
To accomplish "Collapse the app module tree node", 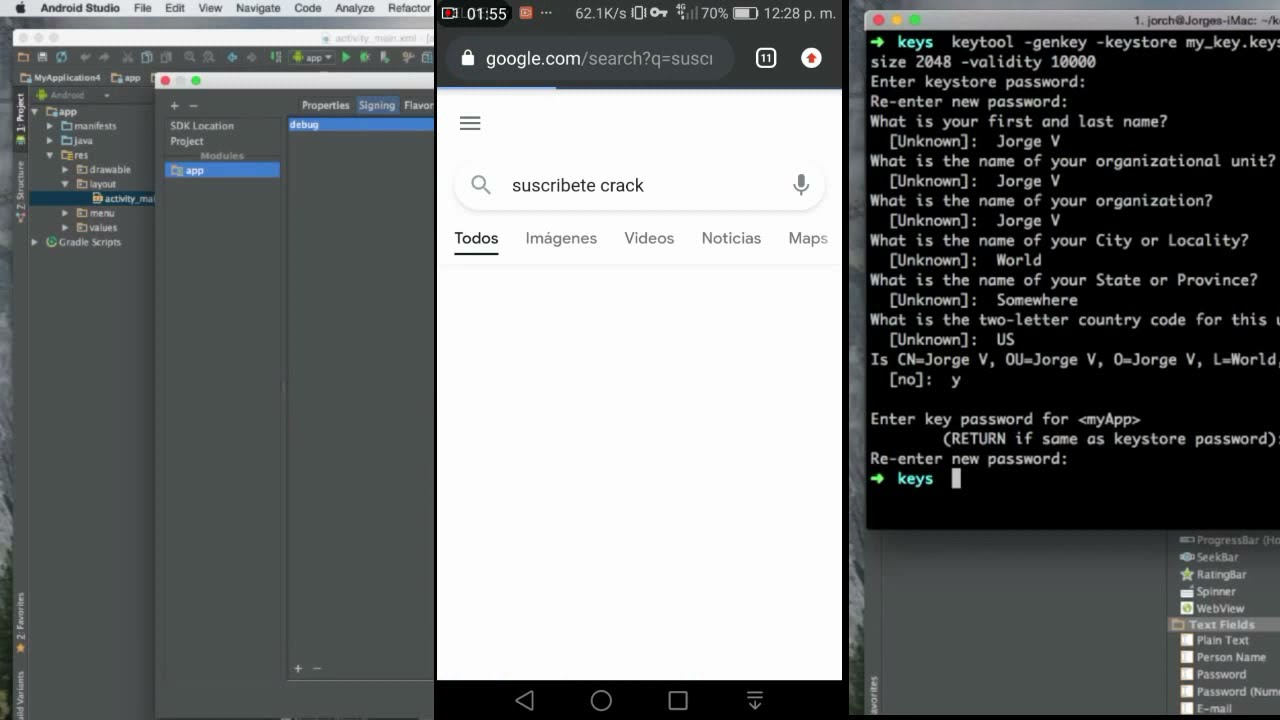I will coord(37,111).
